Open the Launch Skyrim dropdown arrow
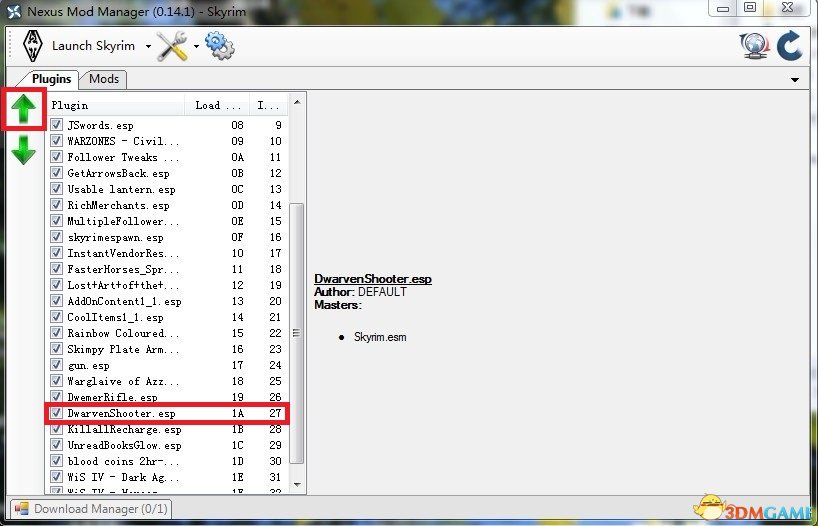 [x=148, y=46]
